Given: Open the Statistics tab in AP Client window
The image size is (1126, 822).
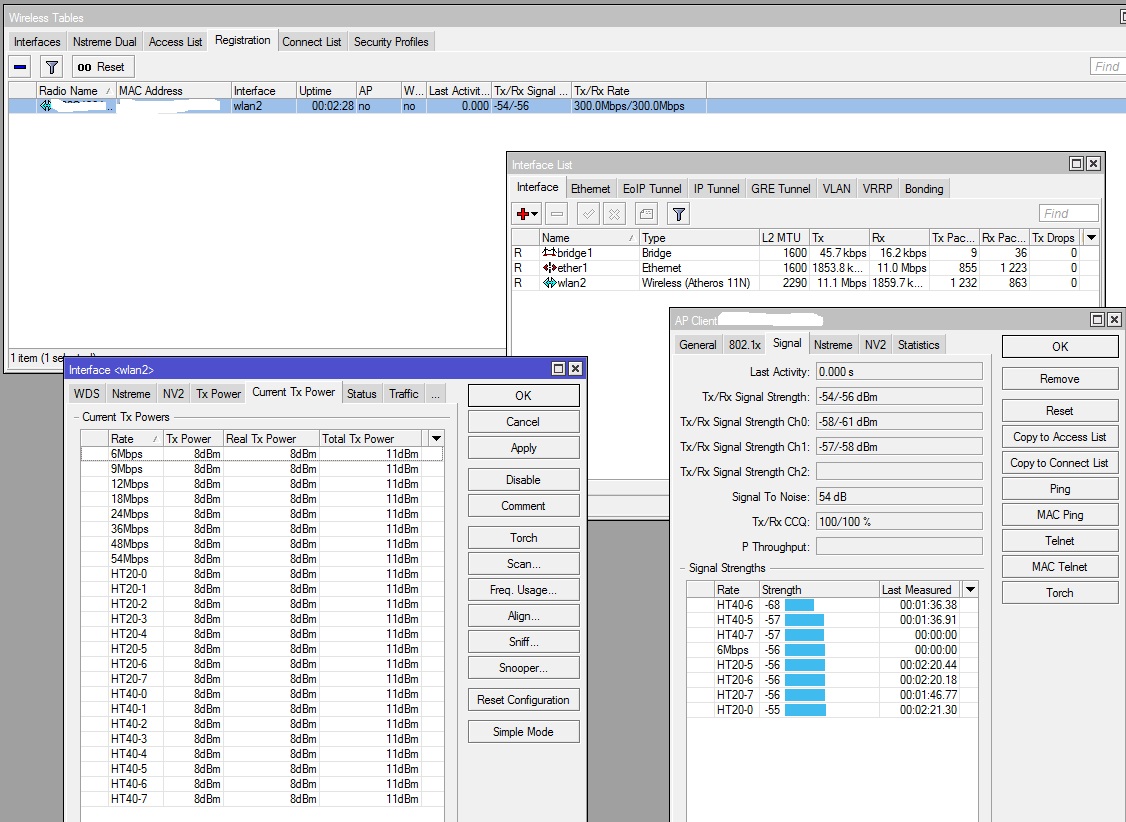Looking at the screenshot, I should (918, 345).
